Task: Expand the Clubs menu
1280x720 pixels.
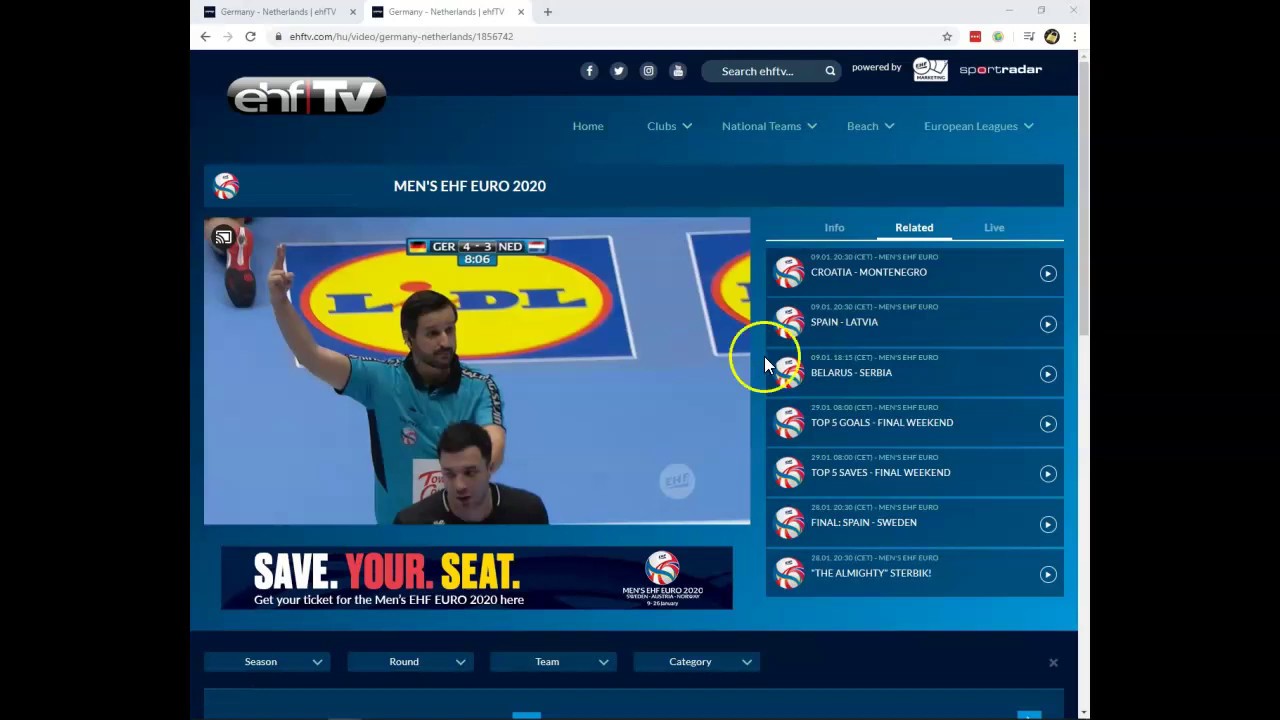Action: click(x=669, y=126)
